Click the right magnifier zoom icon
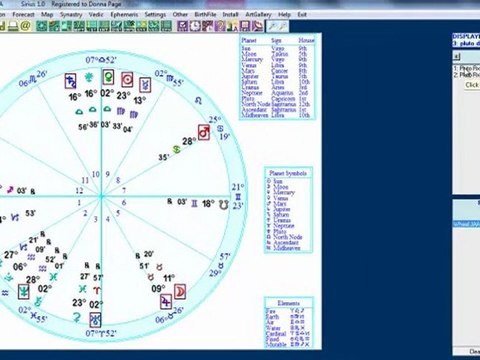 (283, 26)
